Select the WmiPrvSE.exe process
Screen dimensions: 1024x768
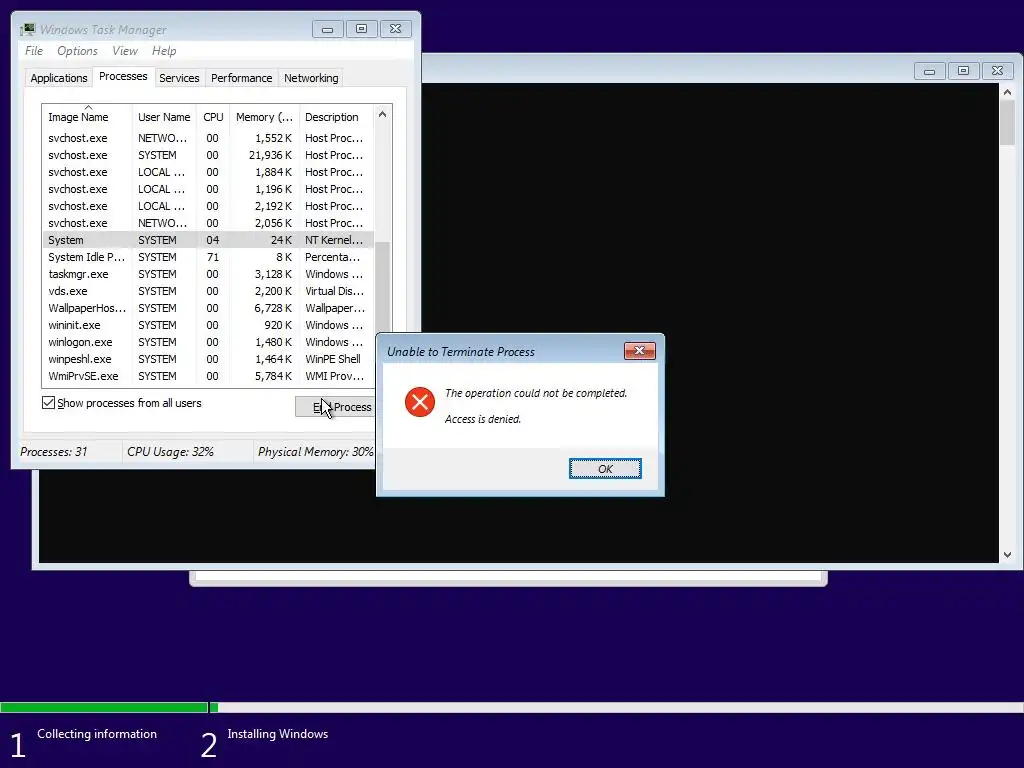208,376
